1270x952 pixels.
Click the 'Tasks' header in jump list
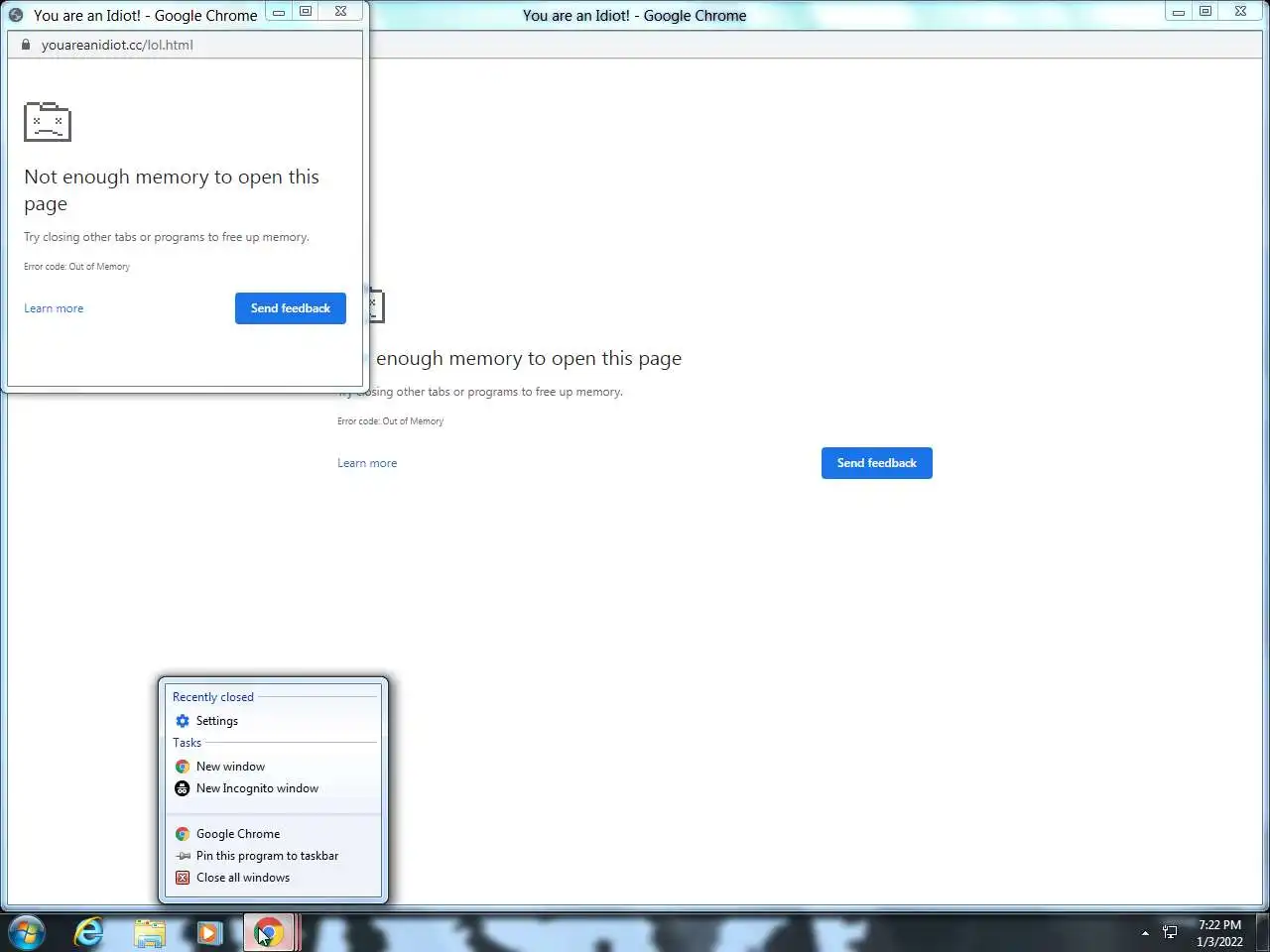187,743
